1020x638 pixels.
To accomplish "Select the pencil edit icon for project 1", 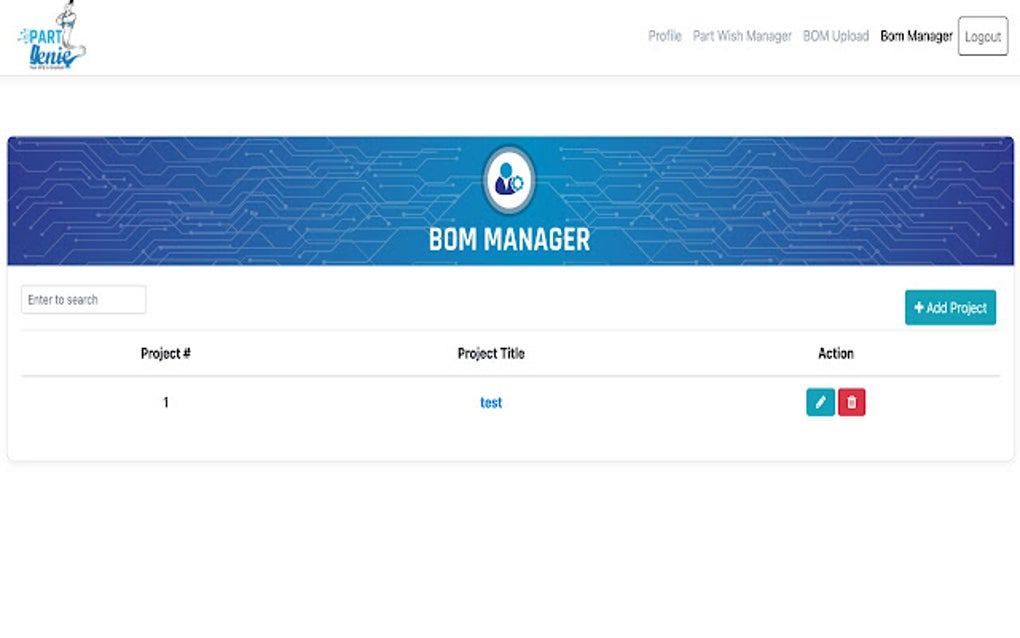I will click(x=819, y=401).
